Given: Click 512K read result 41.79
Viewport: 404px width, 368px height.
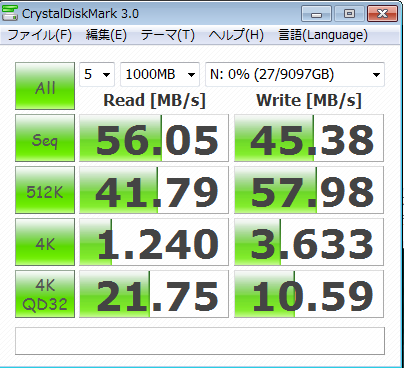Looking at the screenshot, I should click(x=154, y=190).
